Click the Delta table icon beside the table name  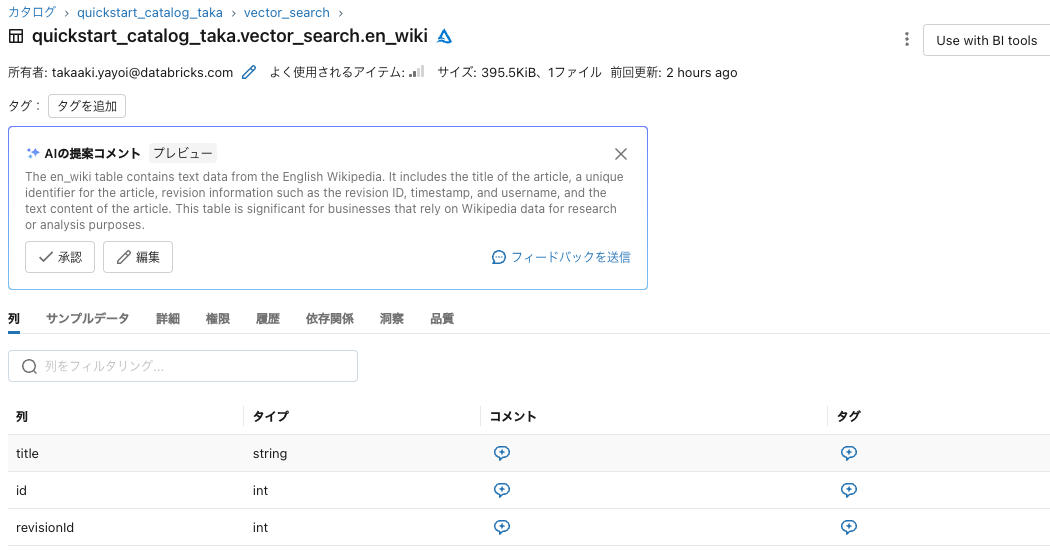point(445,37)
